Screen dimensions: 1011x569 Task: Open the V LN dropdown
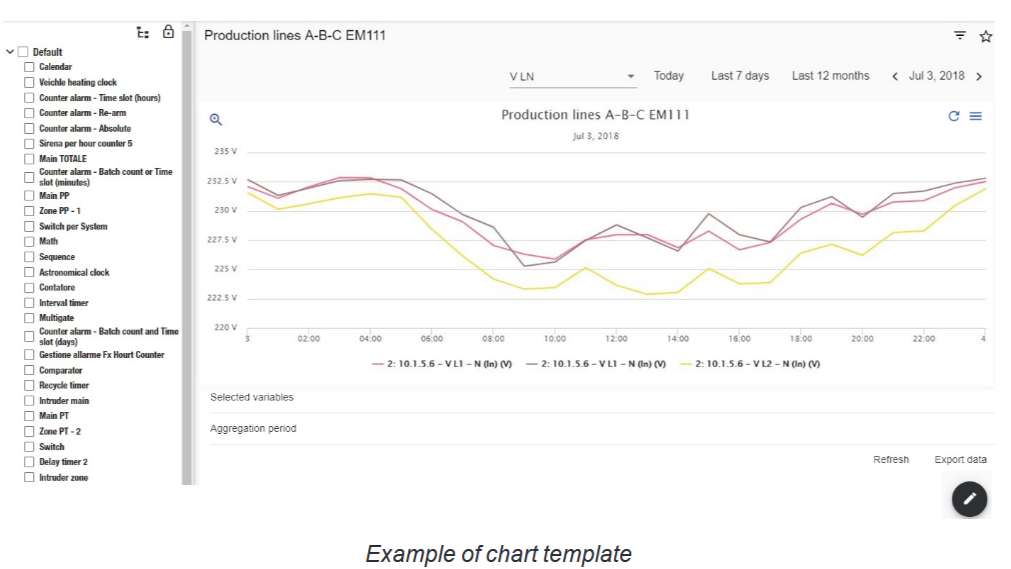click(x=573, y=76)
